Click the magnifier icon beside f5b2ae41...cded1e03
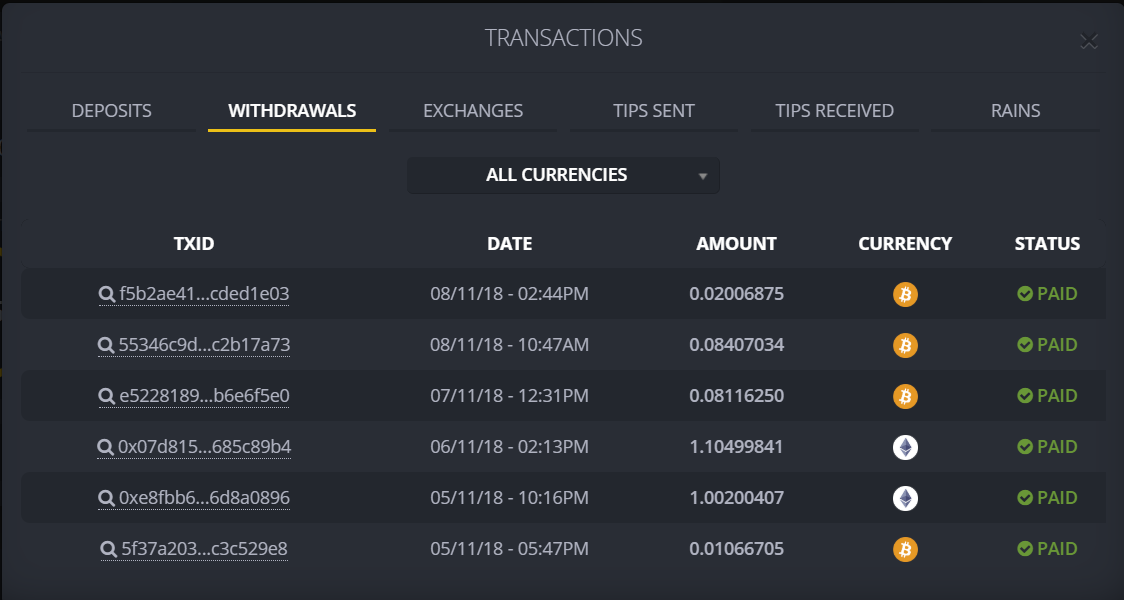Screen dimensions: 1124x600 pyautogui.click(x=107, y=295)
